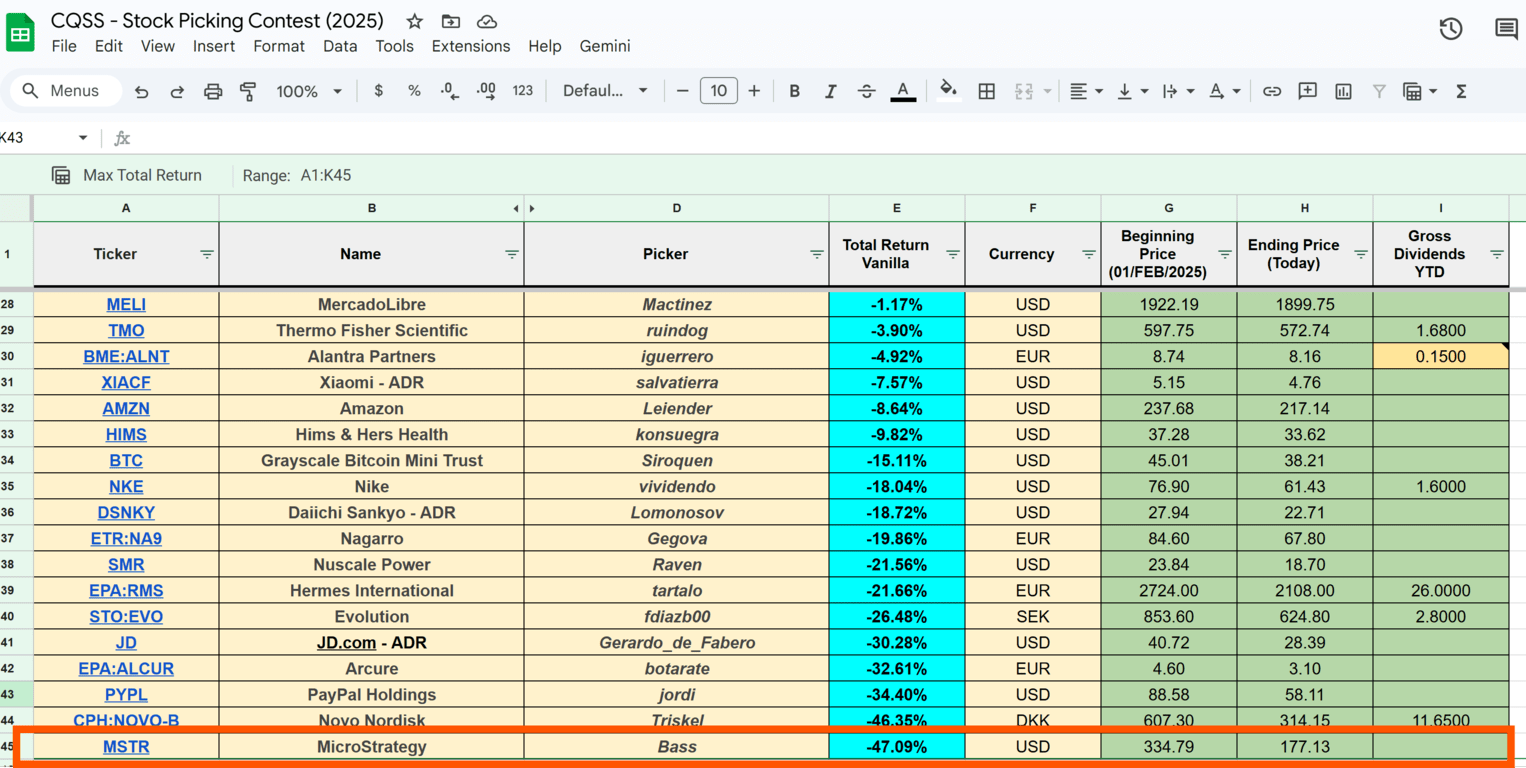Open the fill color picker

click(x=948, y=91)
